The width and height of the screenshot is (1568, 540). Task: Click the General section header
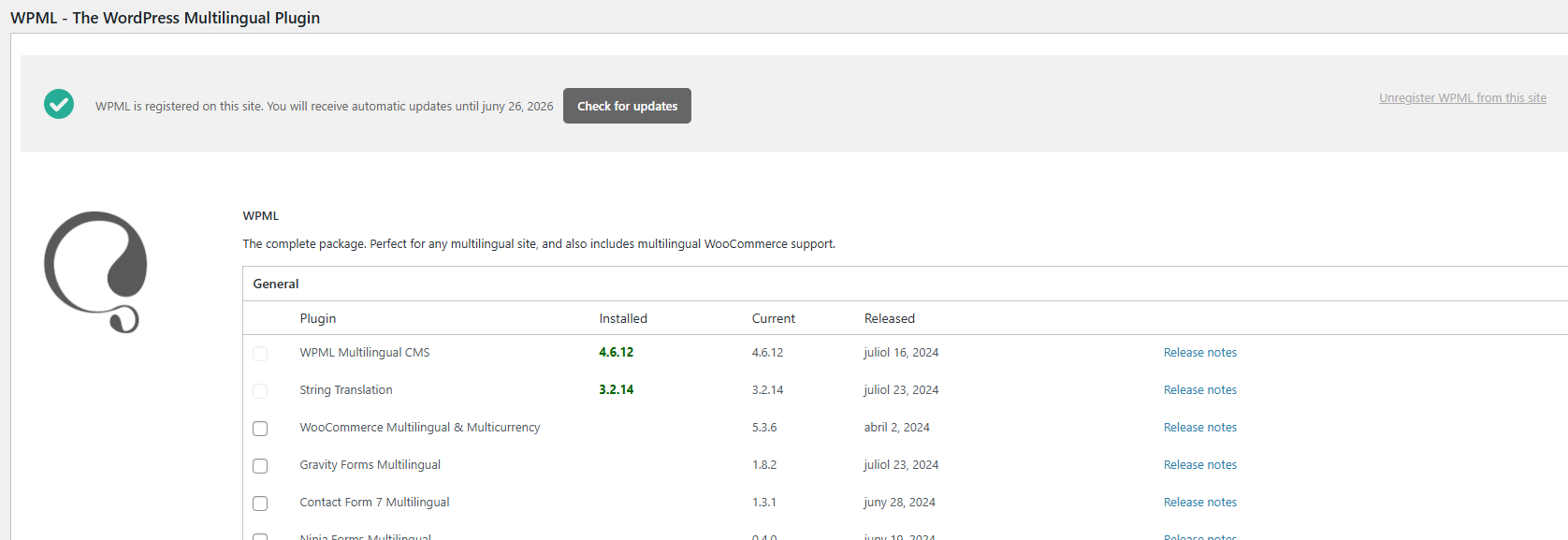[276, 284]
